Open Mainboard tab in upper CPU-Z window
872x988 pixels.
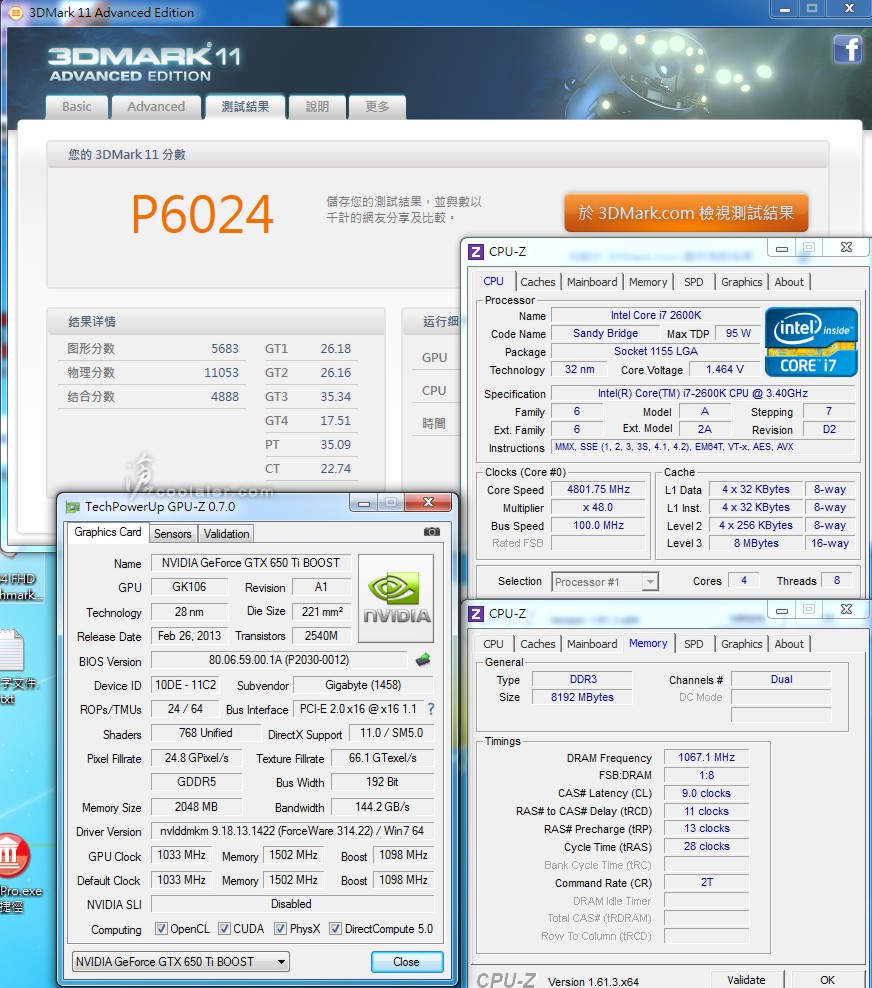click(x=592, y=282)
